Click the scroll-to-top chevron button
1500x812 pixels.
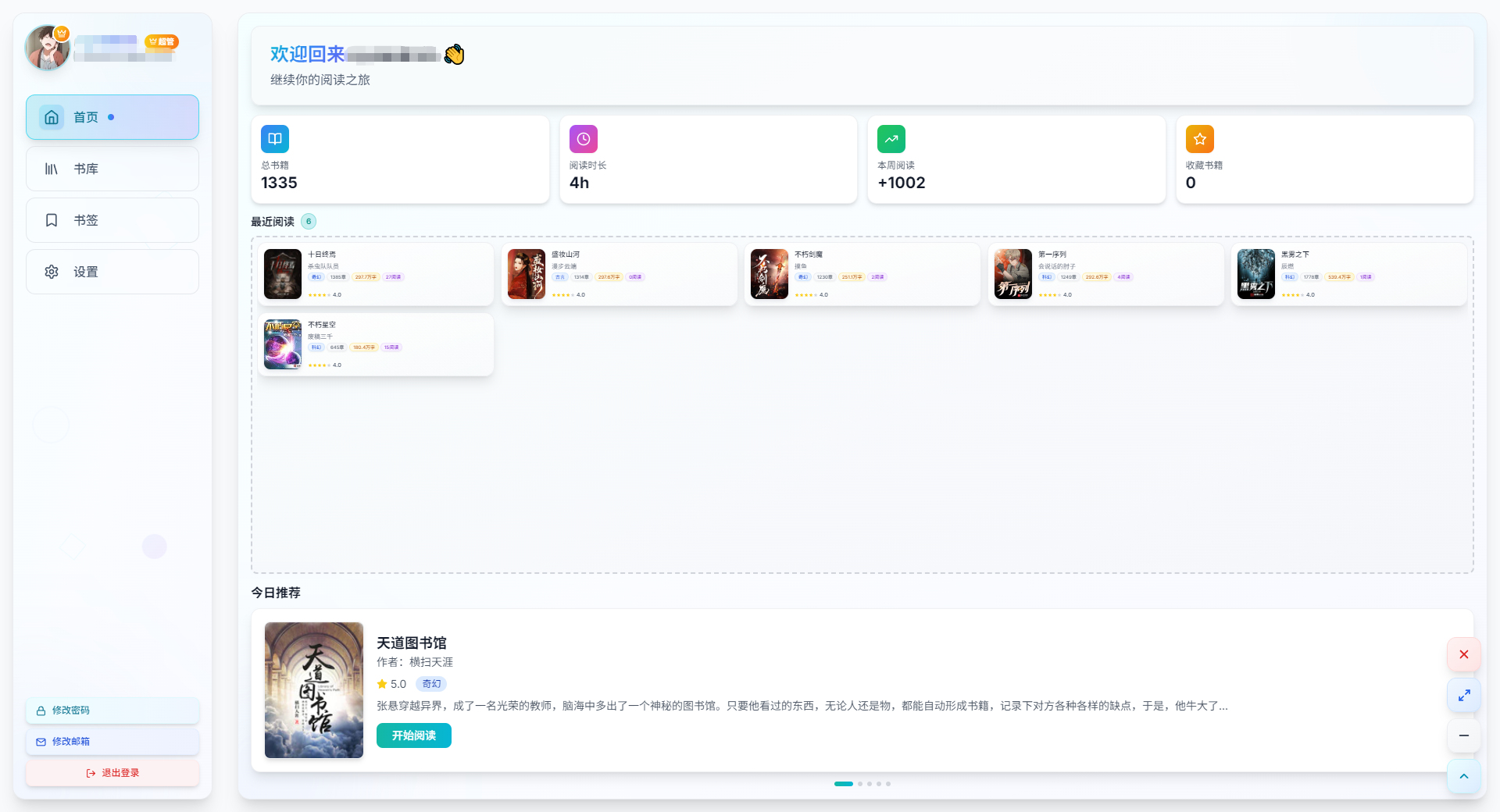point(1464,776)
